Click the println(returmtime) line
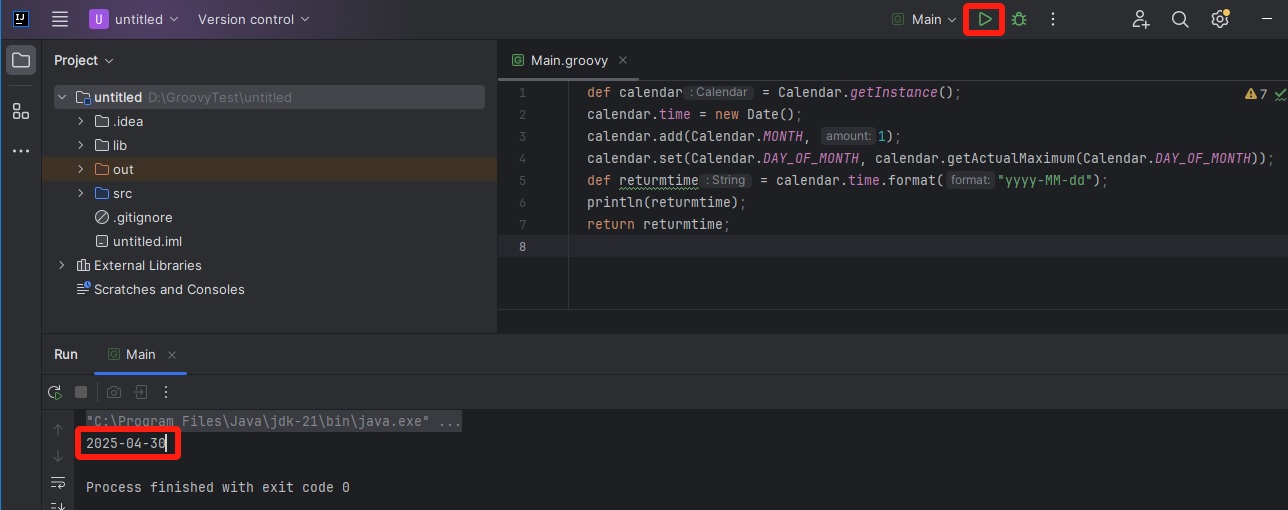The image size is (1288, 510). (667, 202)
